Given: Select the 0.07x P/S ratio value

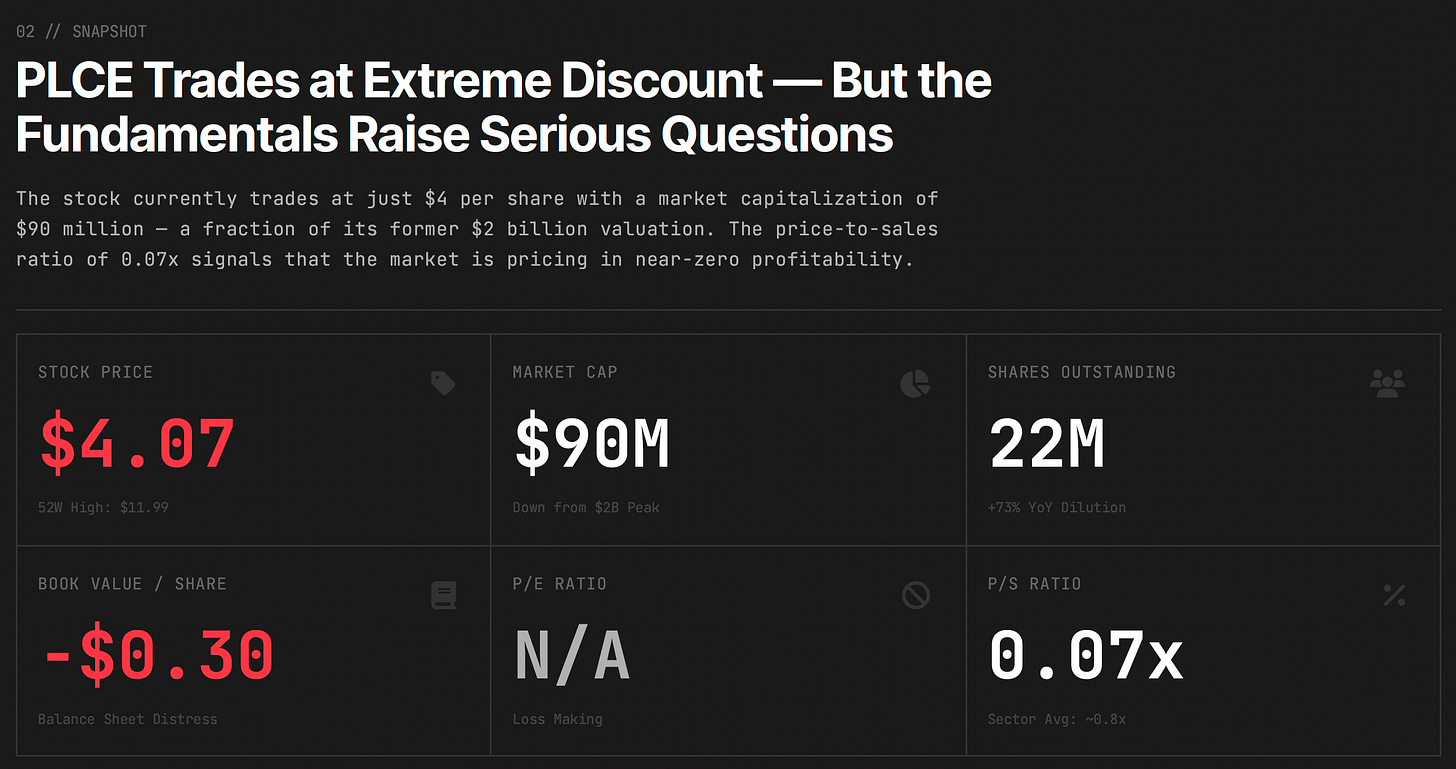Looking at the screenshot, I should pyautogui.click(x=1086, y=656).
